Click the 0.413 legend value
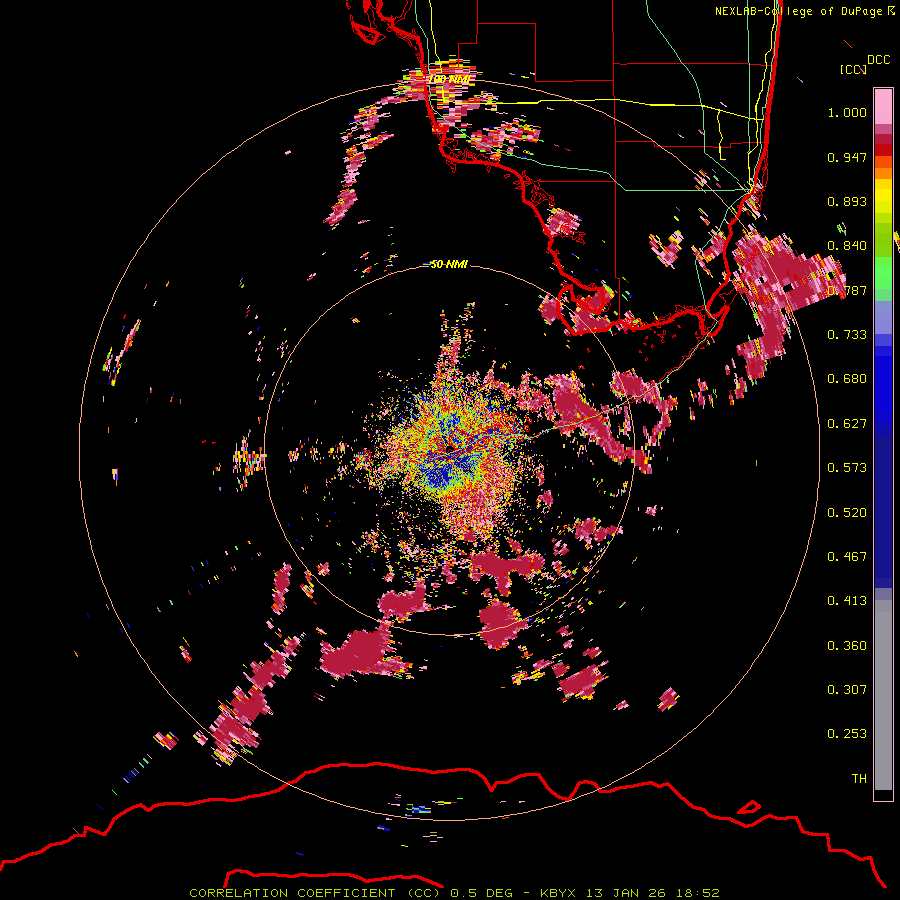The height and width of the screenshot is (900, 900). [847, 601]
